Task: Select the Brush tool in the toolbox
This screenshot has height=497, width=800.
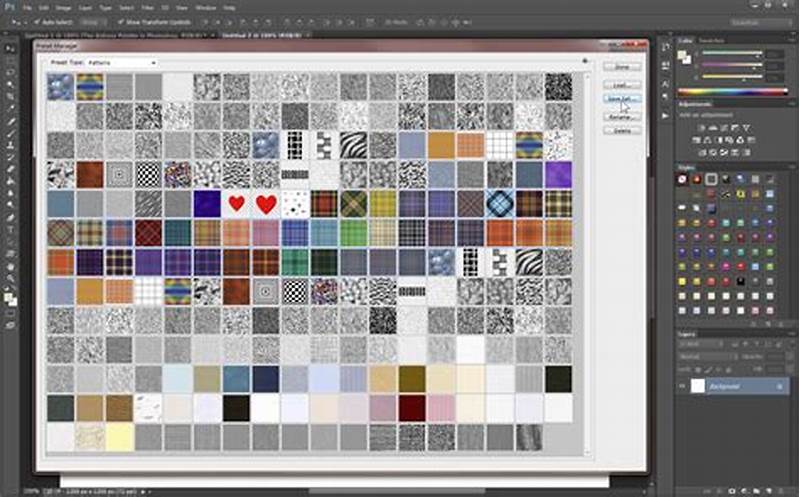Action: coord(10,134)
